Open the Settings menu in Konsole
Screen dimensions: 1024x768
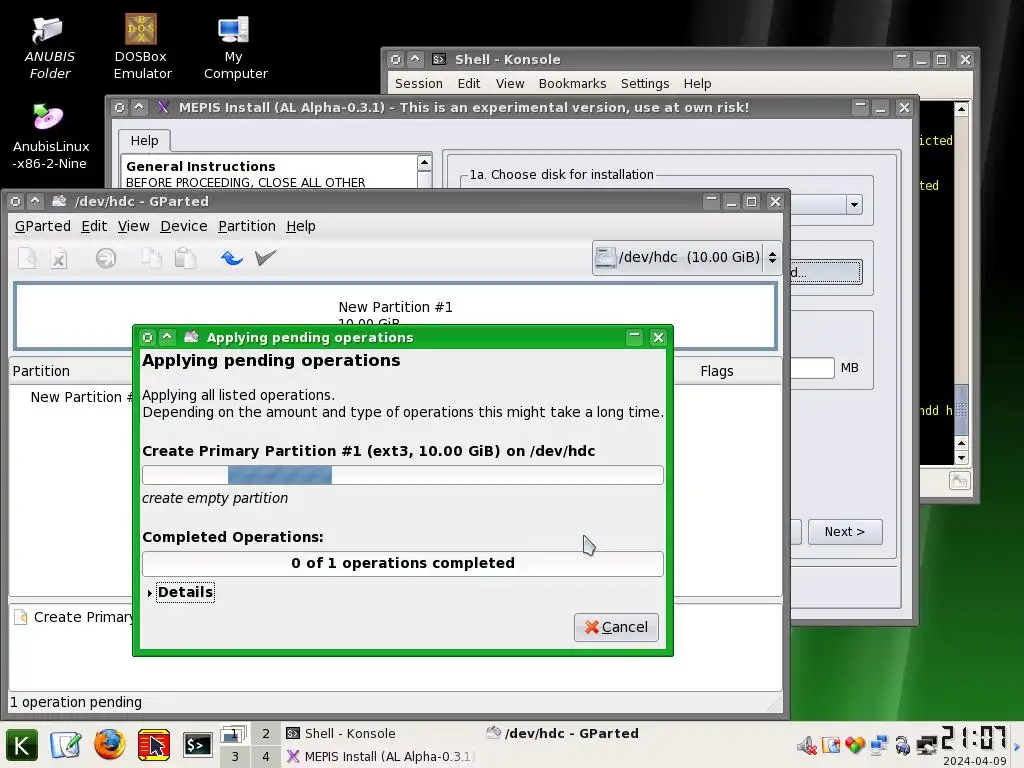pyautogui.click(x=645, y=84)
